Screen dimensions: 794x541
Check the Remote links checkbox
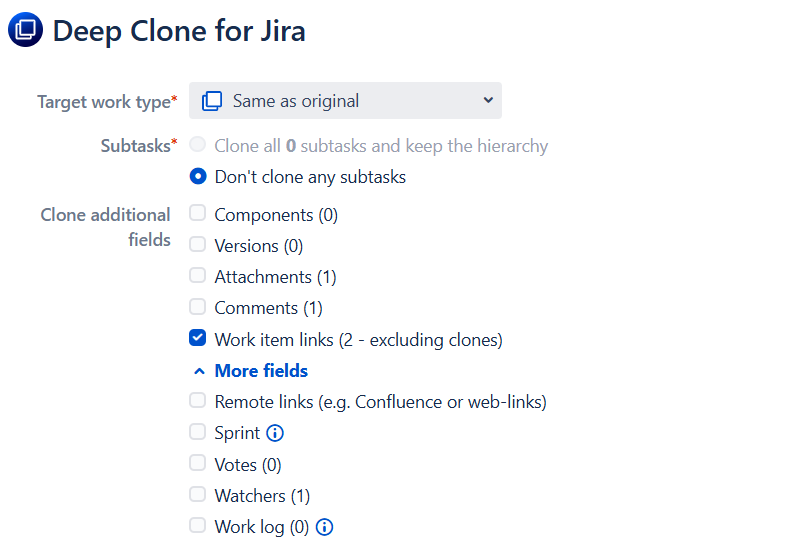coord(198,401)
